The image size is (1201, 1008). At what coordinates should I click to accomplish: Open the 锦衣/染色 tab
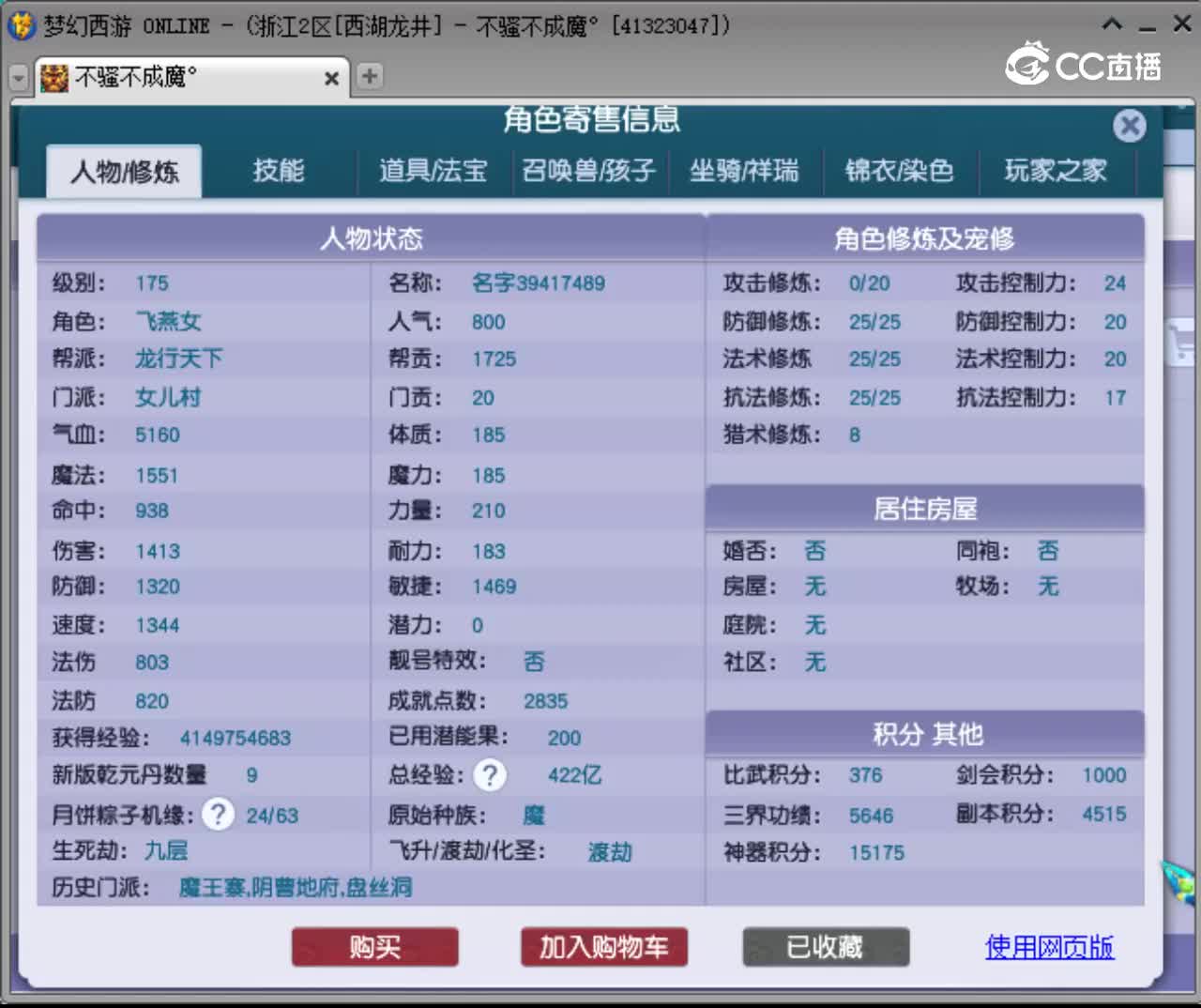click(x=899, y=170)
